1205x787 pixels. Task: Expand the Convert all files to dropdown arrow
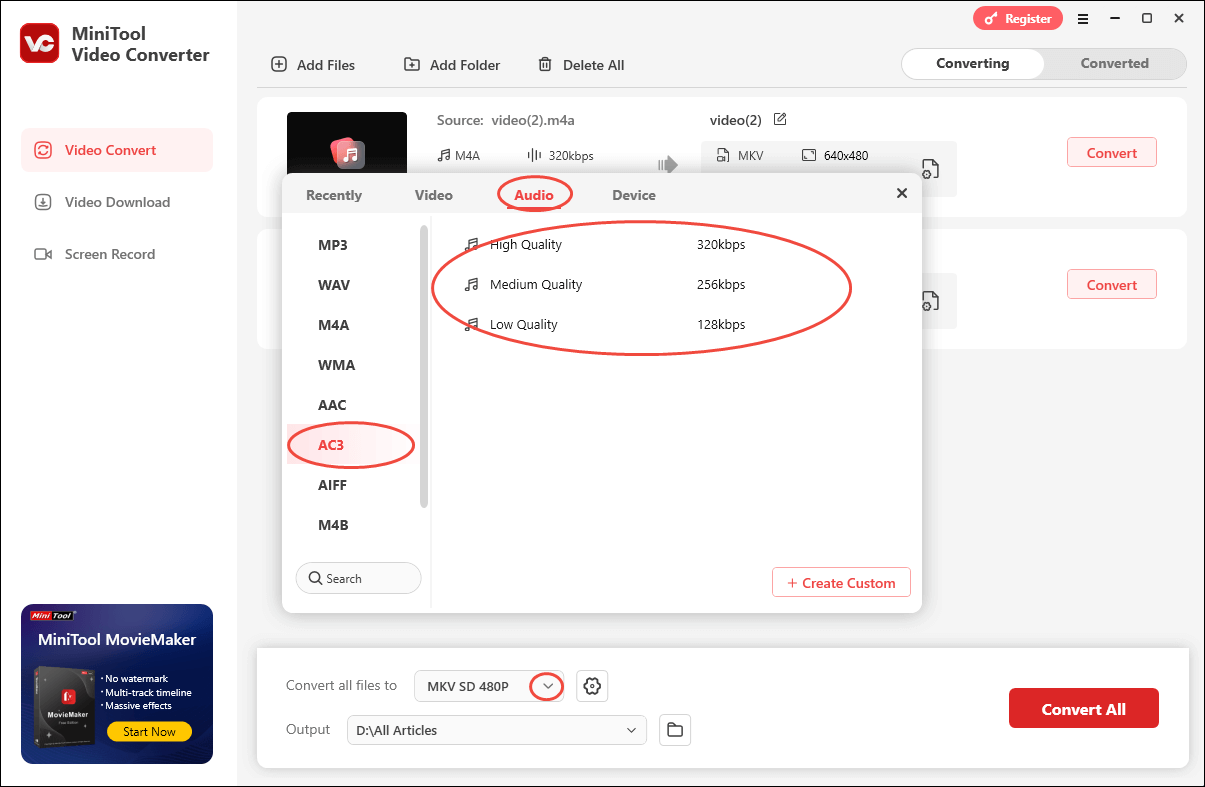point(547,686)
